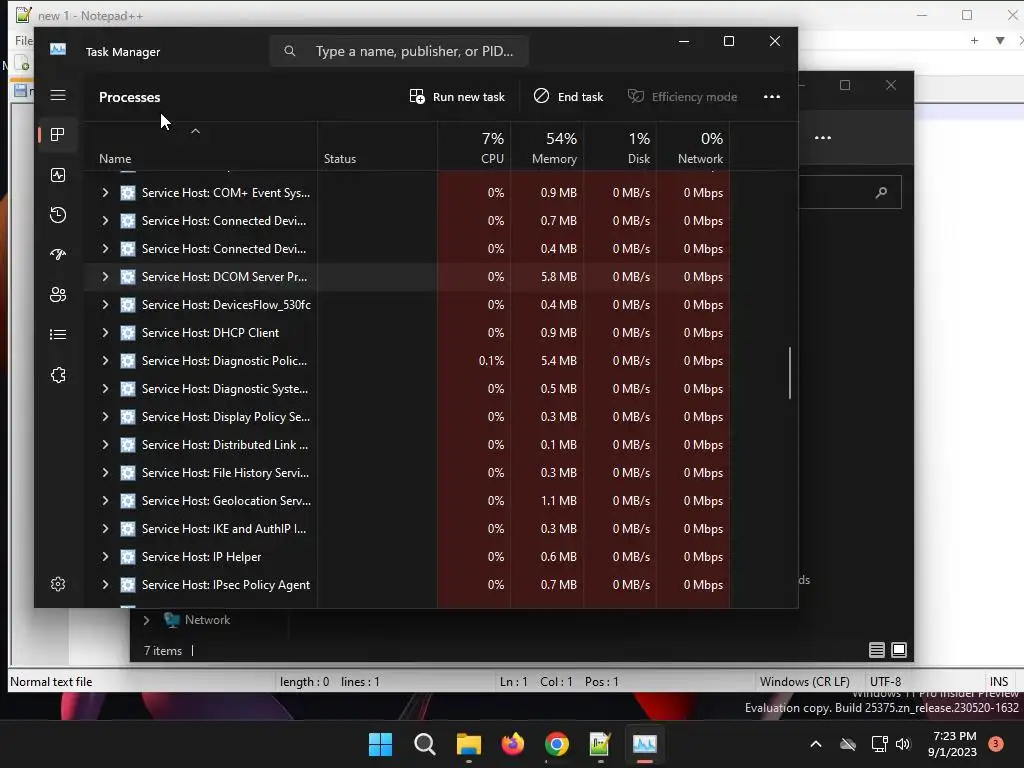Open Task Manager settings gear
Viewport: 1024px width, 768px height.
[57, 584]
